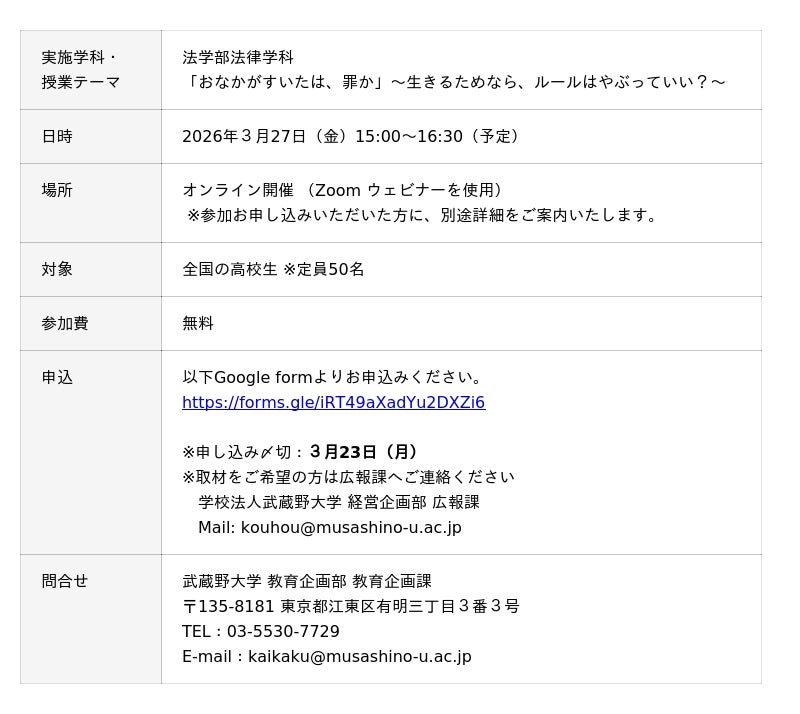Click the 学校法人武蔵野大学 経営企画部 広報課 text

coord(339,503)
